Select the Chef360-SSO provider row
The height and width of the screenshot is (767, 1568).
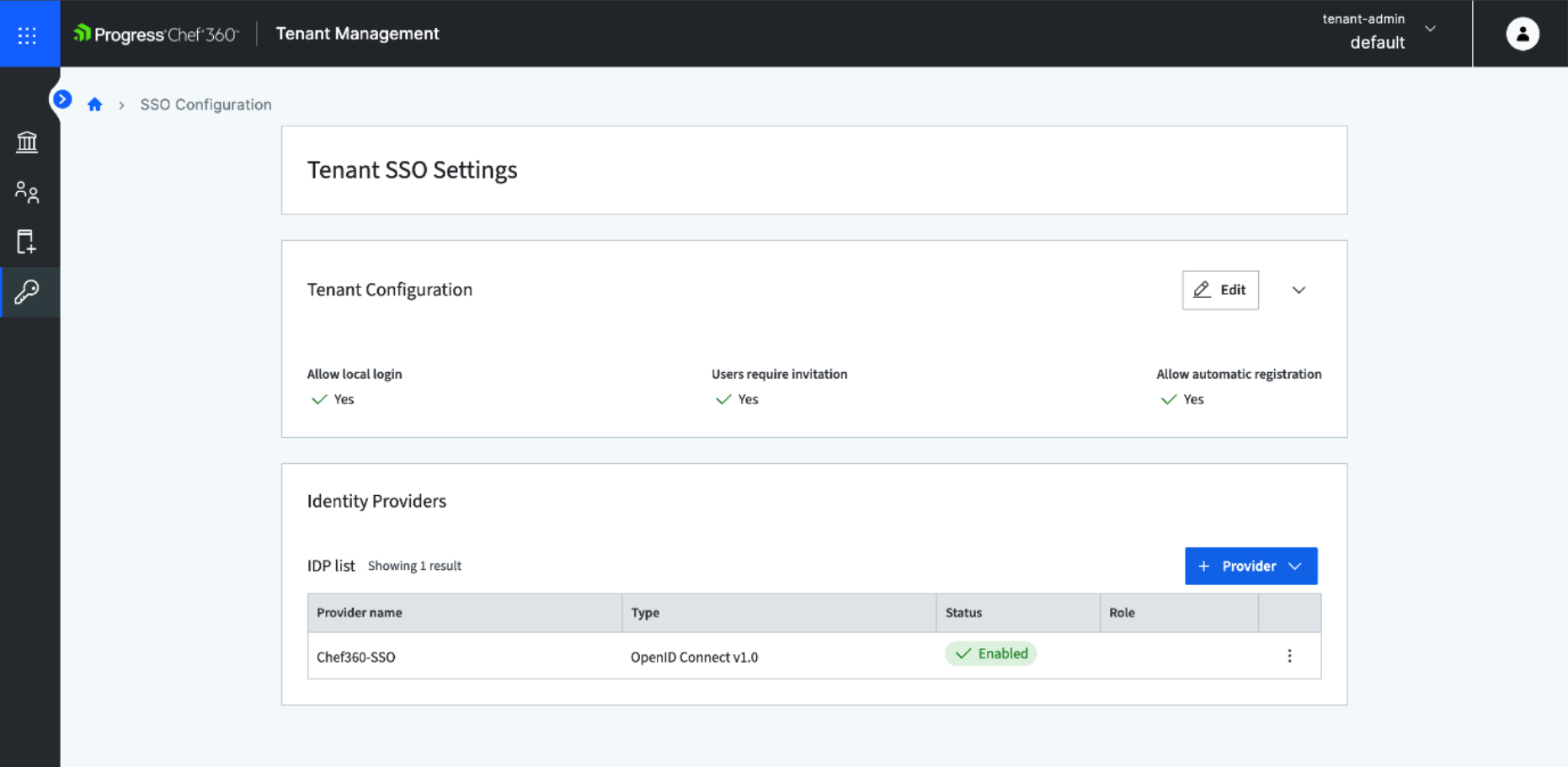(x=356, y=657)
